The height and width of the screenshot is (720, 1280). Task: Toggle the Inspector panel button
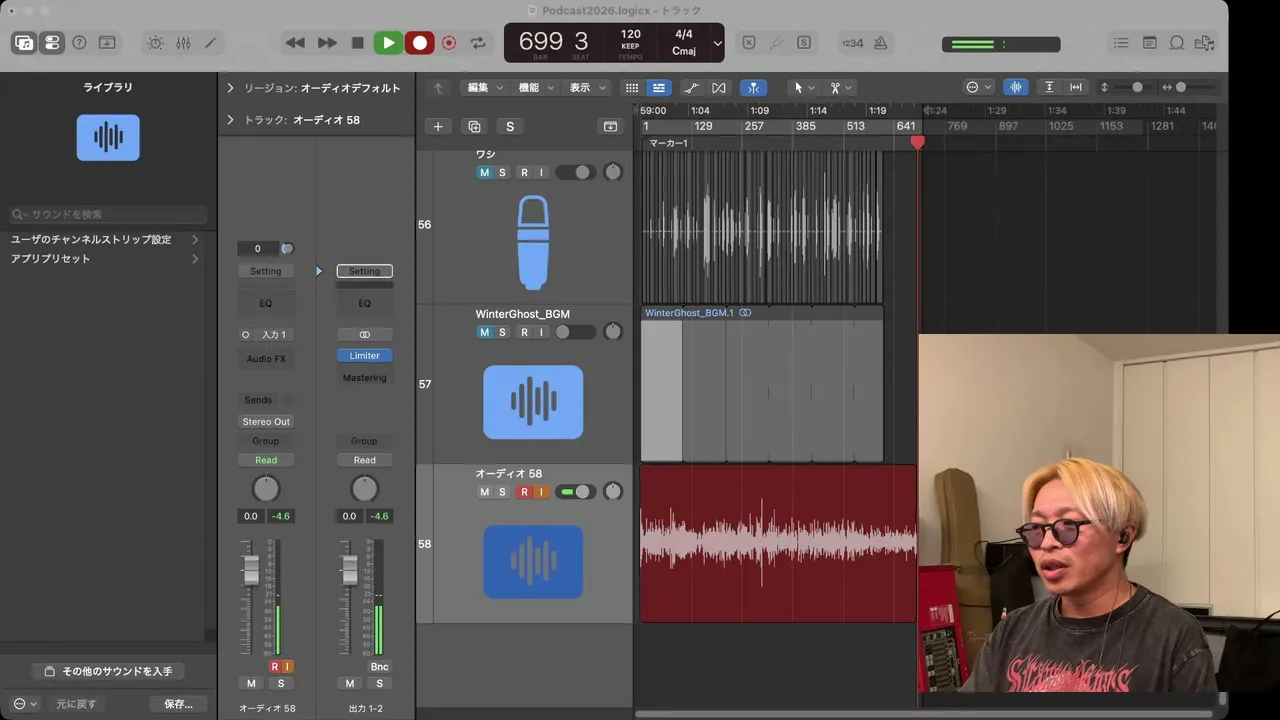(x=51, y=43)
